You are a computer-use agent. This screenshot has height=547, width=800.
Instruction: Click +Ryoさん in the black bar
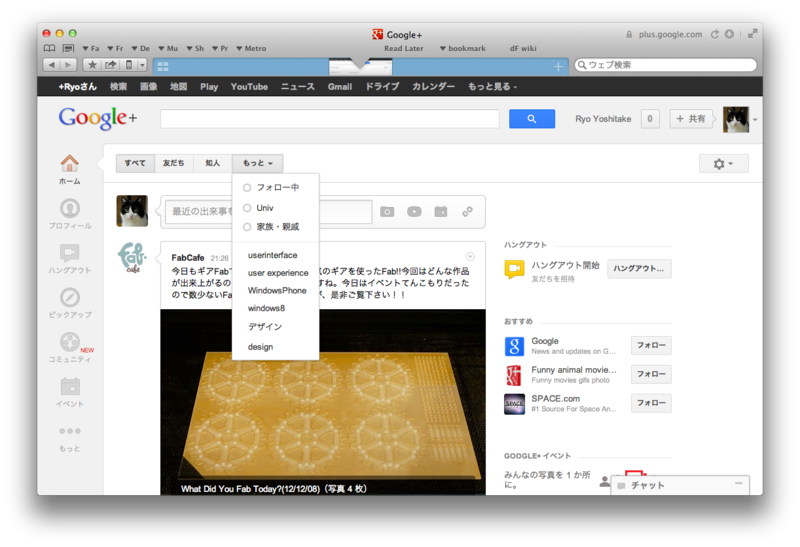pos(78,87)
